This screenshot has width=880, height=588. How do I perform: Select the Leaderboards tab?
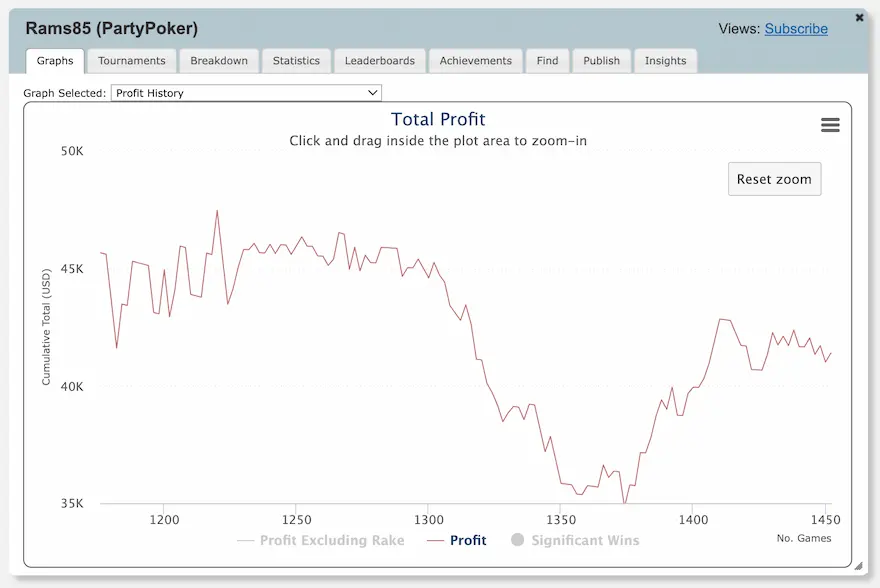[380, 61]
